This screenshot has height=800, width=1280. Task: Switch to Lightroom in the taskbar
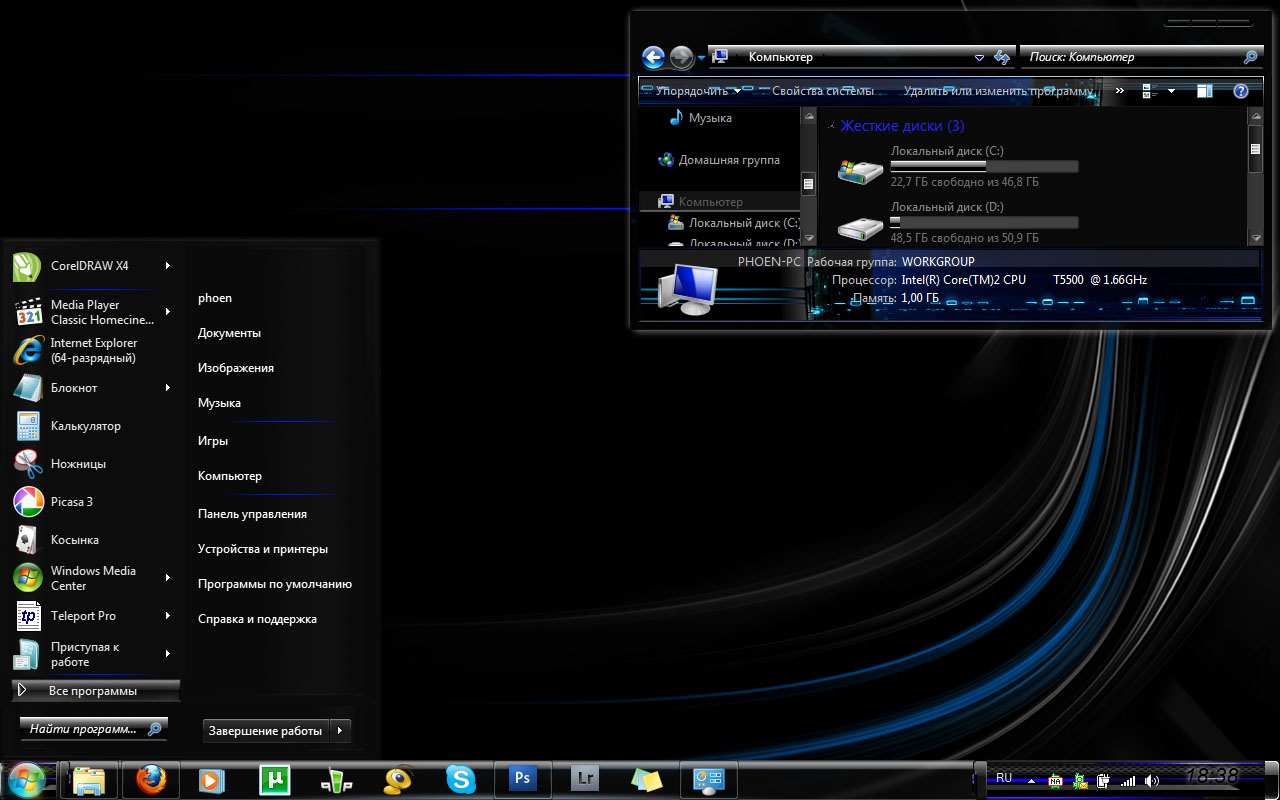tap(584, 778)
